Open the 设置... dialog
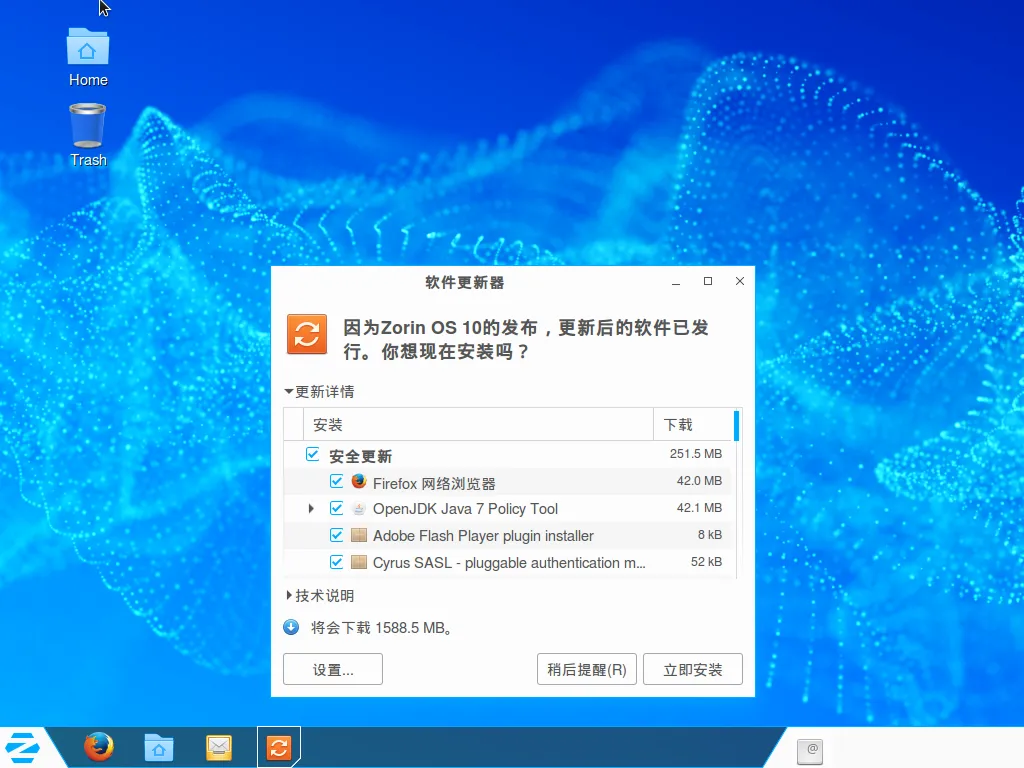 333,669
